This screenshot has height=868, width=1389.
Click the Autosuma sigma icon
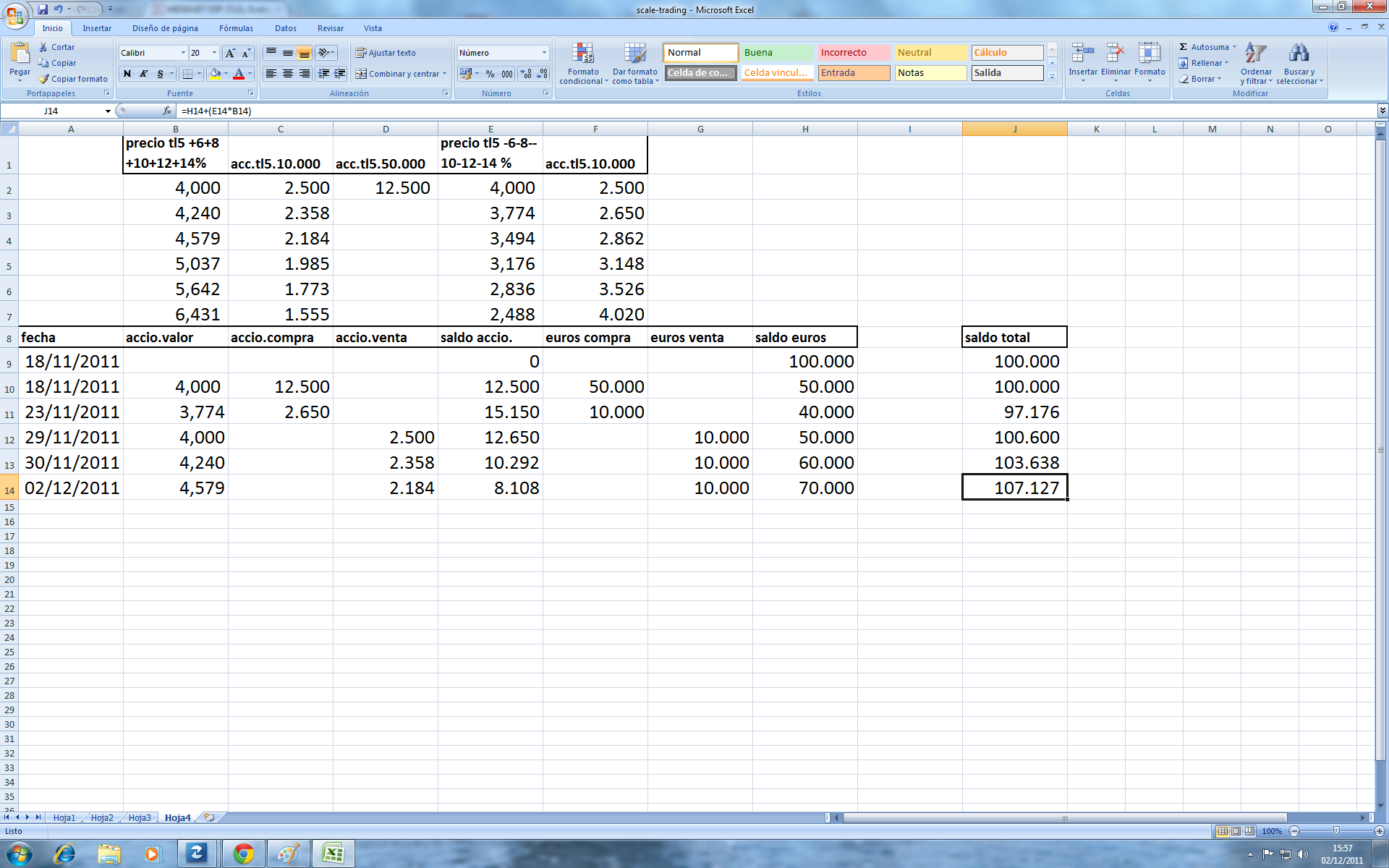point(1184,47)
